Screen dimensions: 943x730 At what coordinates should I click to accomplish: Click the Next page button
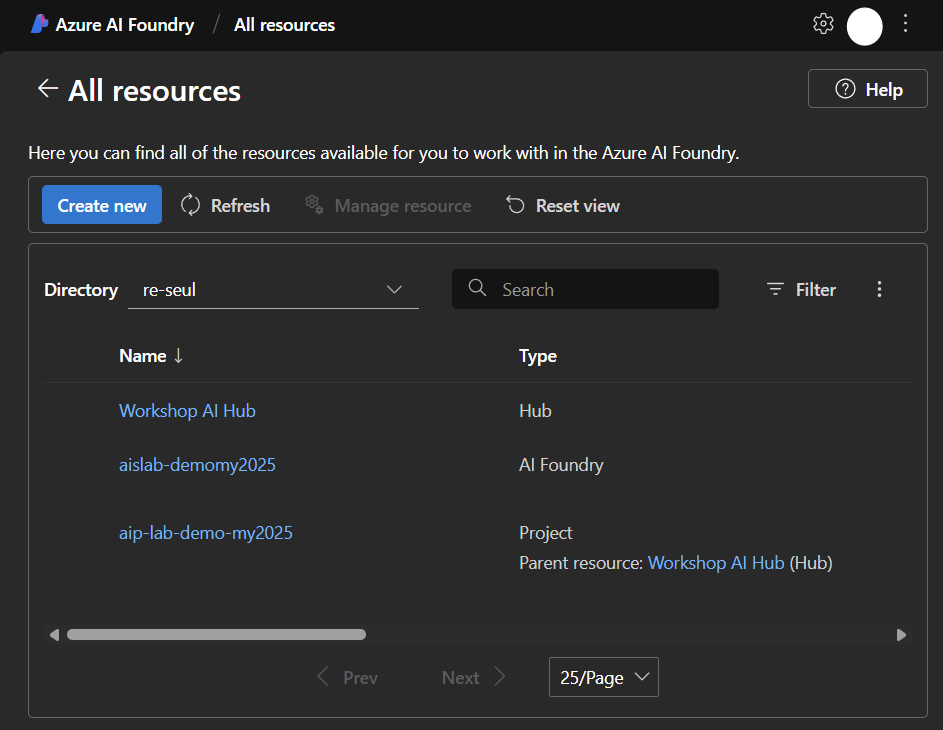coord(473,677)
